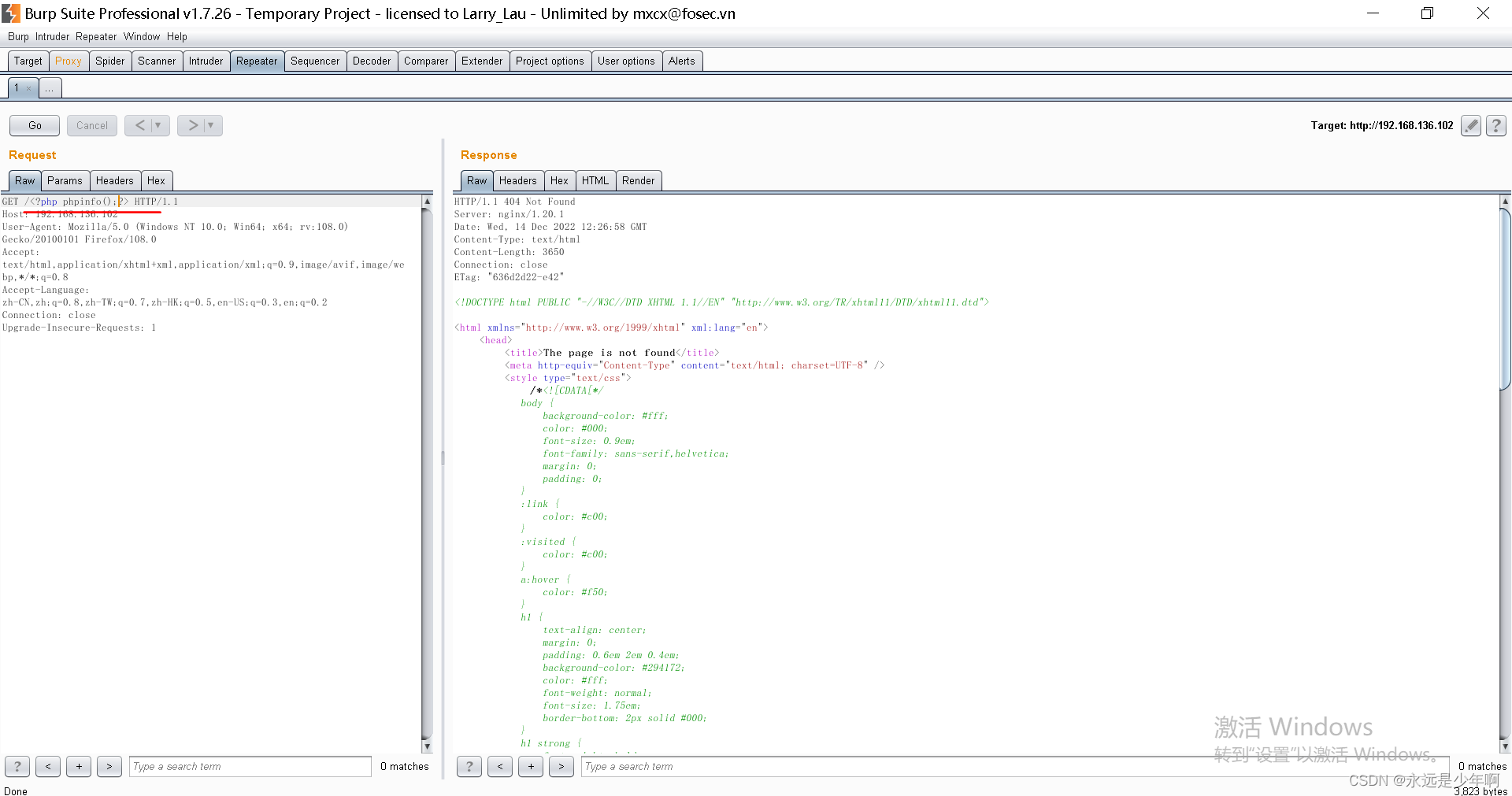Select the Repeater tab

point(257,61)
